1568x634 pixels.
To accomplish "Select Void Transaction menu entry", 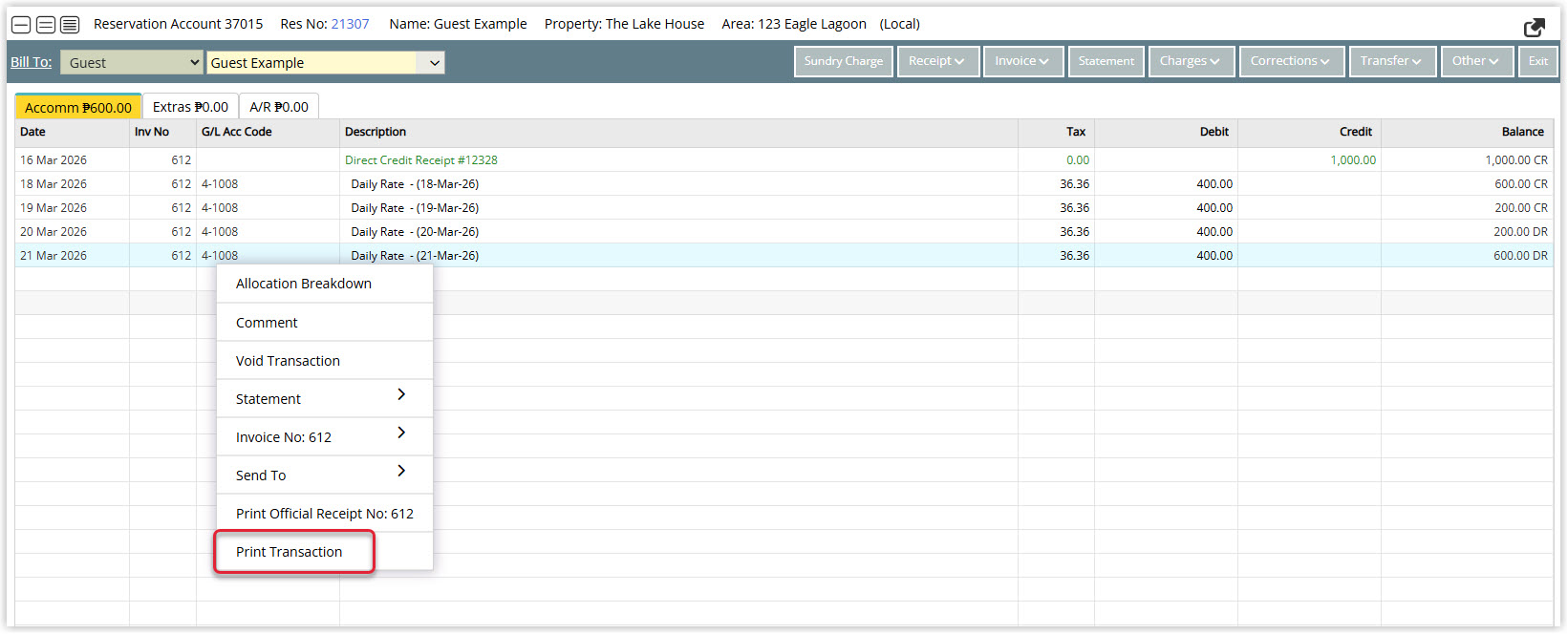I will pos(325,361).
